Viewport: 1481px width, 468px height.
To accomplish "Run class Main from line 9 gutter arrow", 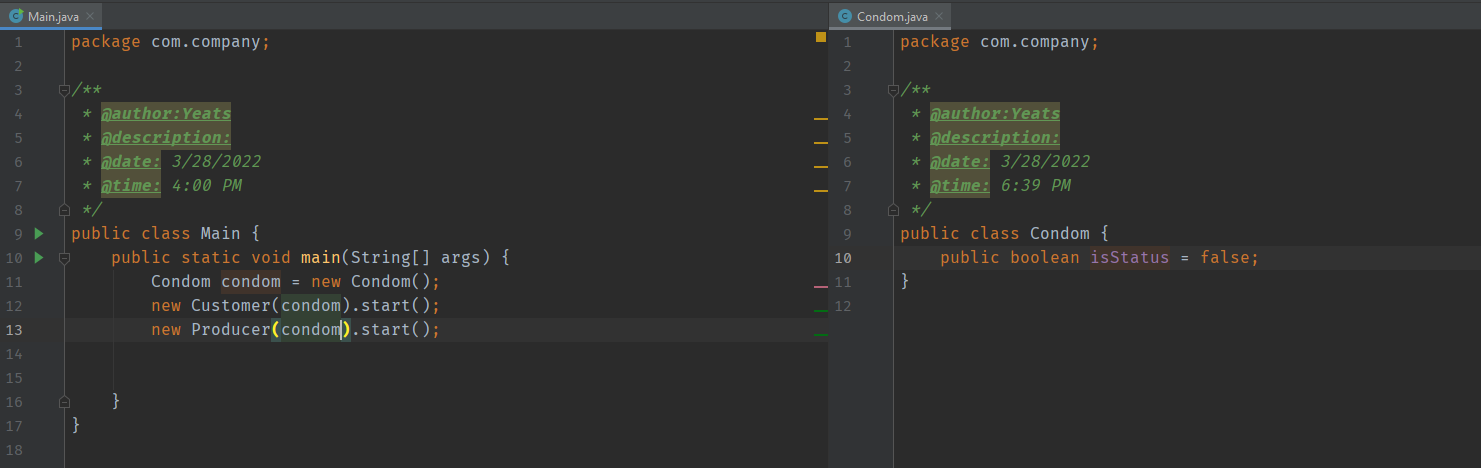I will (39, 234).
